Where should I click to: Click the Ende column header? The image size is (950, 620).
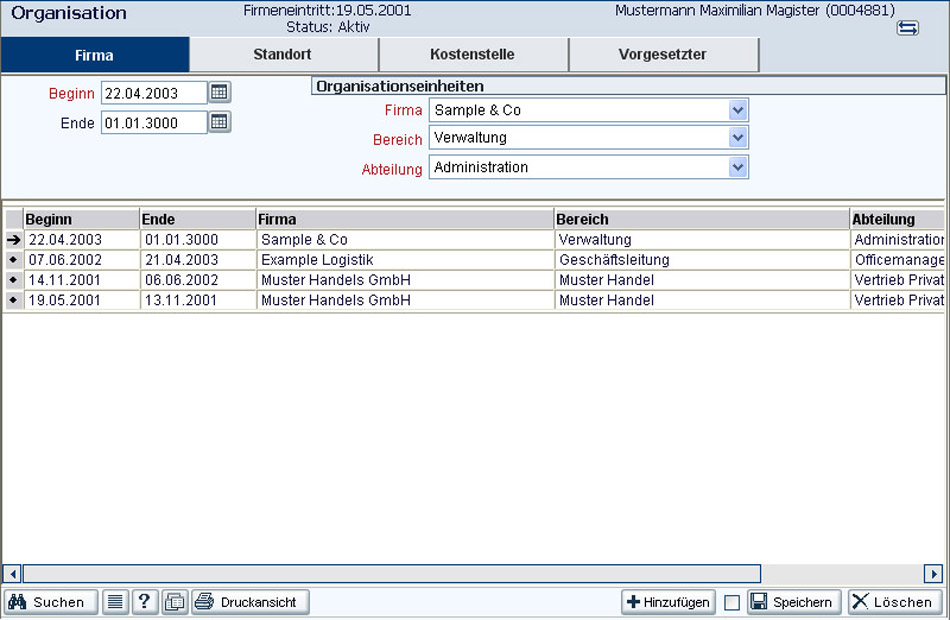(x=198, y=219)
